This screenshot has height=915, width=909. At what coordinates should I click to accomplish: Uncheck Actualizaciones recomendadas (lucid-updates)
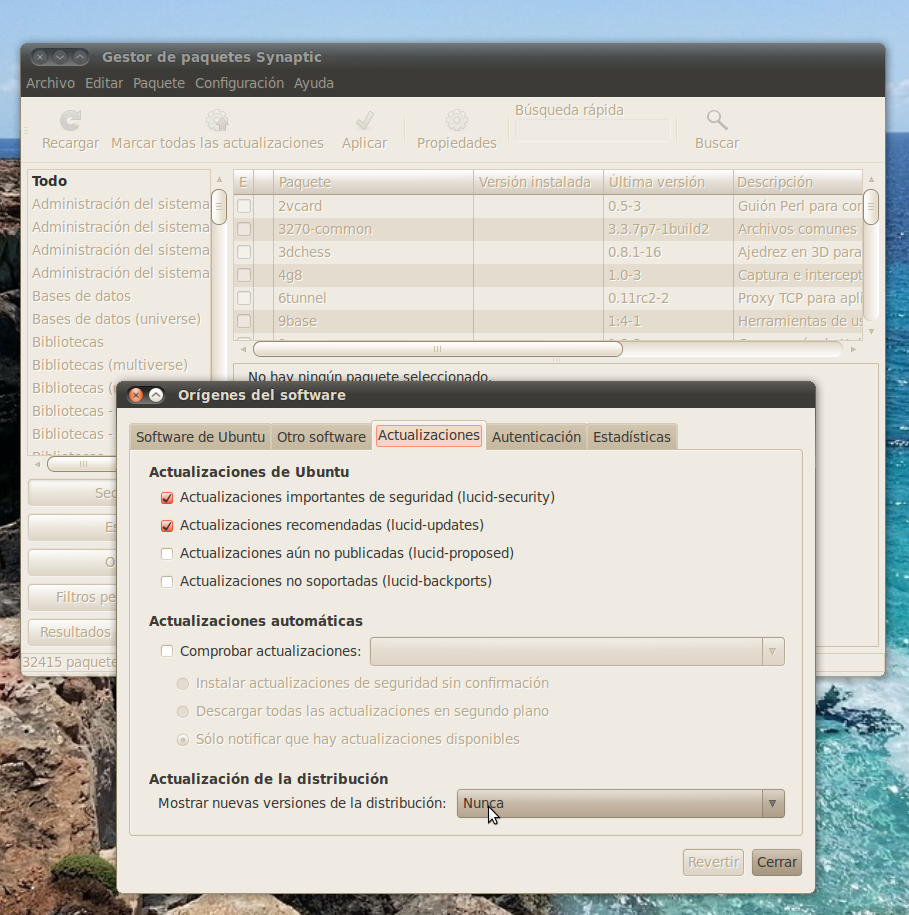coord(167,526)
